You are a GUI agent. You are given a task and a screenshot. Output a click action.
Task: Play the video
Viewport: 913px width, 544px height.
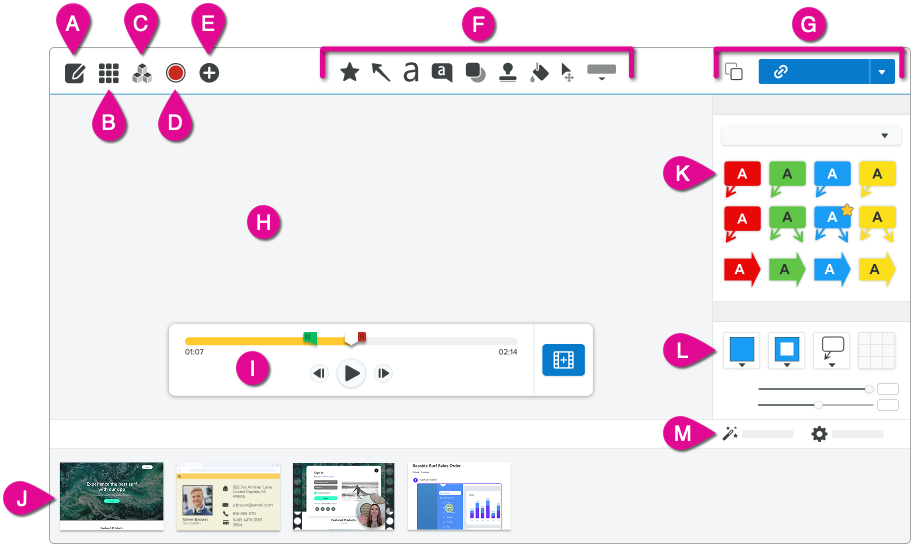351,373
